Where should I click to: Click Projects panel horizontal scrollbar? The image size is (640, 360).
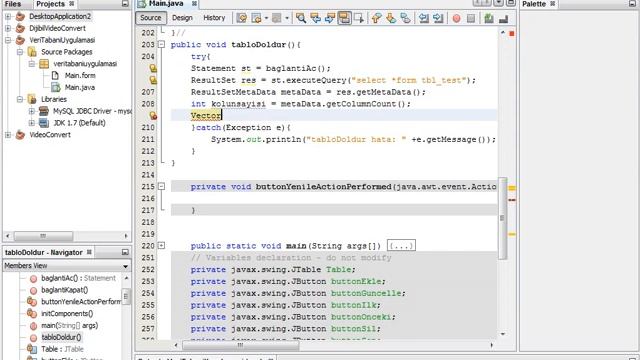(x=43, y=236)
